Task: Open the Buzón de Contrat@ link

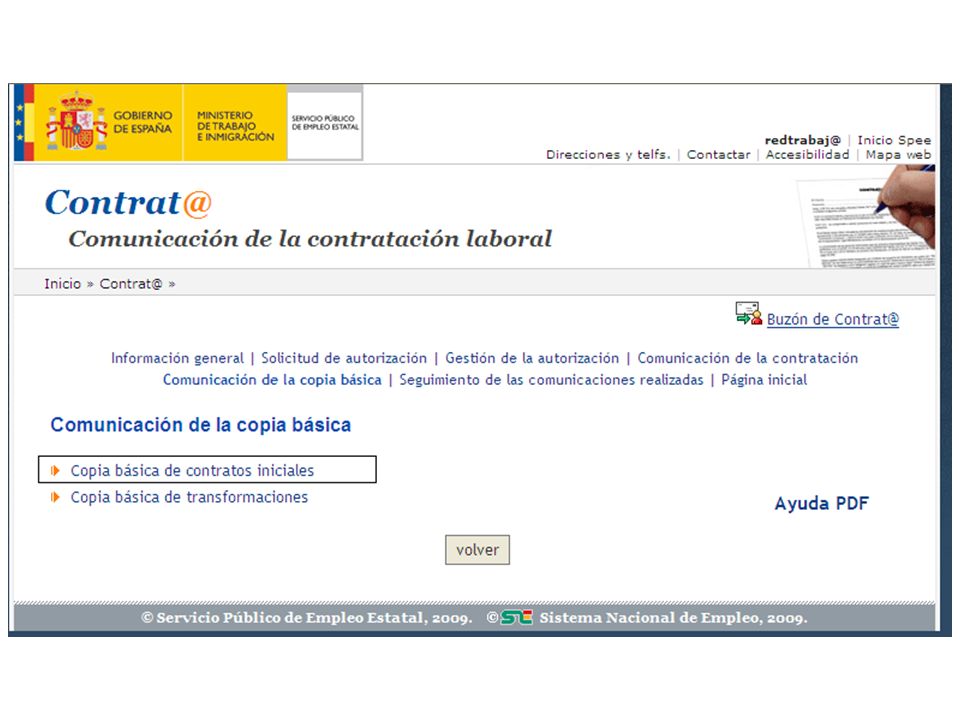Action: point(833,319)
